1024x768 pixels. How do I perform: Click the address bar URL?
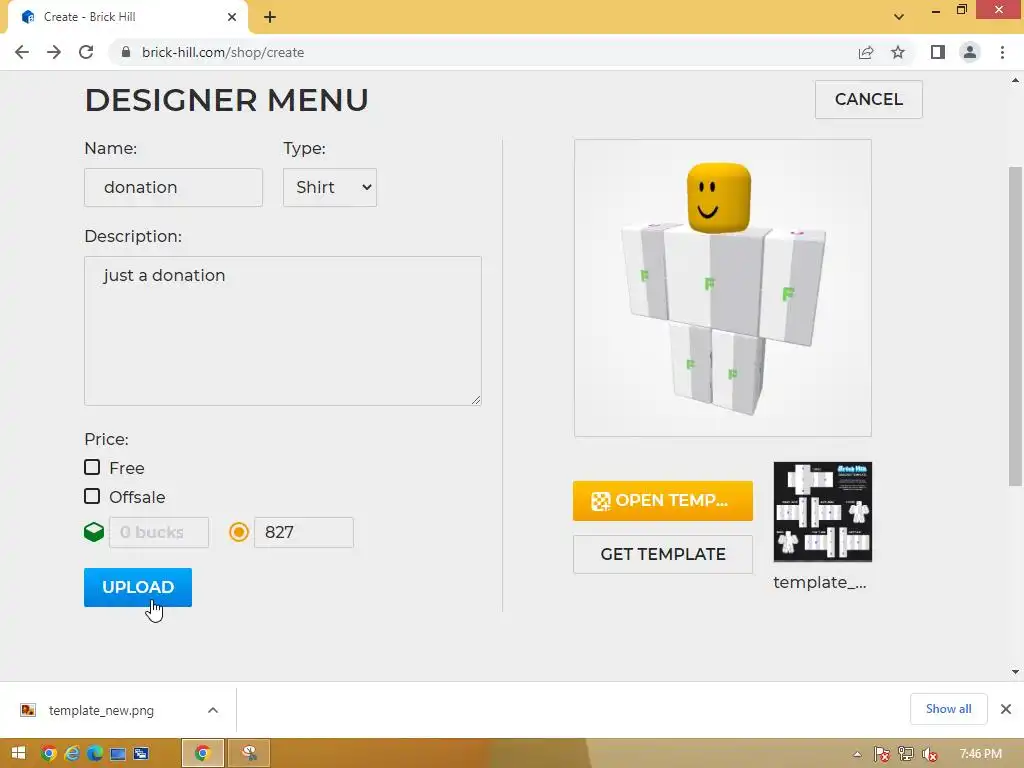(x=223, y=52)
